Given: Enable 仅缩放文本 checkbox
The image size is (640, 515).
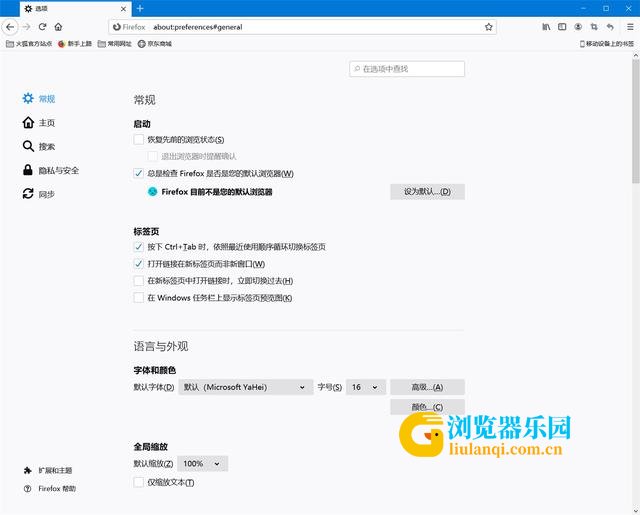Looking at the screenshot, I should coord(139,482).
